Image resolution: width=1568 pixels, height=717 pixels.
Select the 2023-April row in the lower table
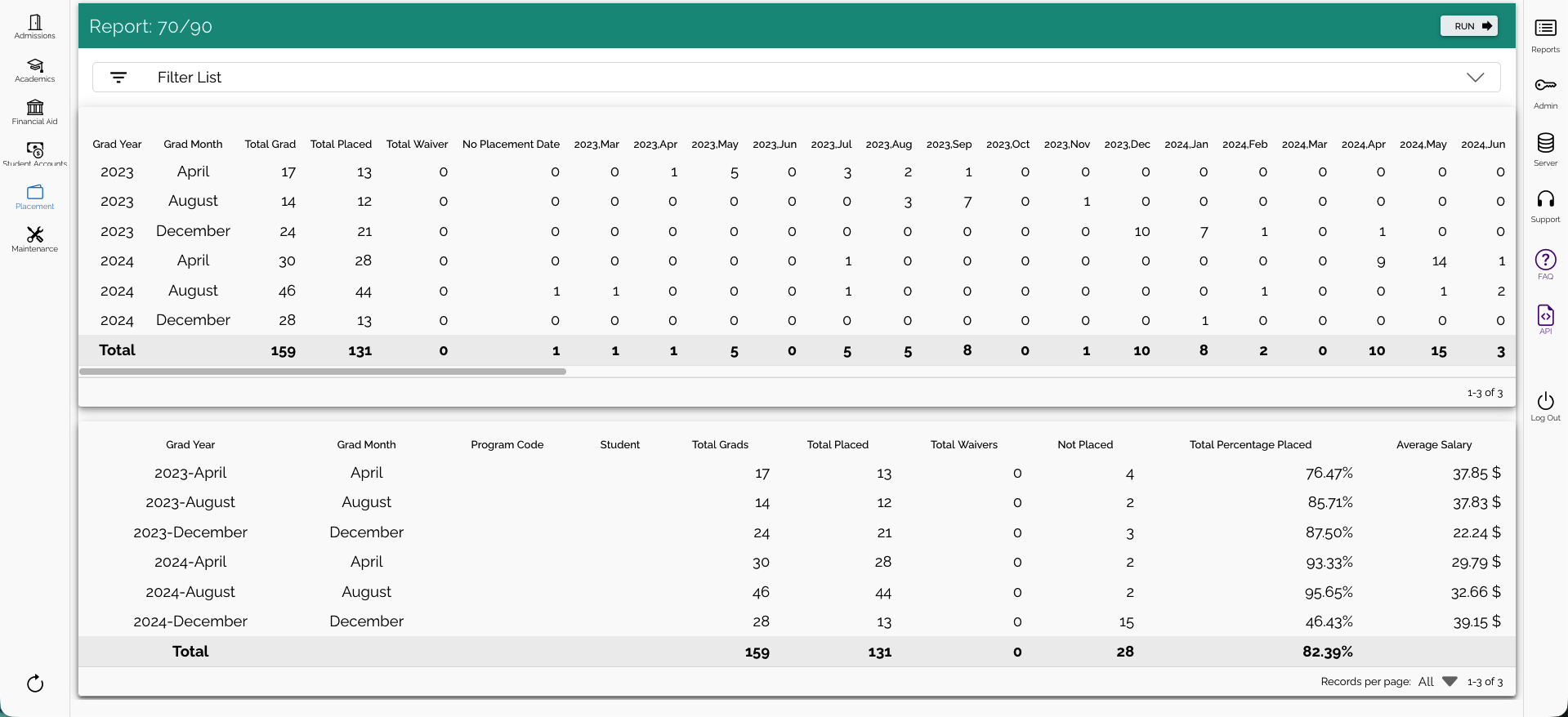(x=797, y=473)
